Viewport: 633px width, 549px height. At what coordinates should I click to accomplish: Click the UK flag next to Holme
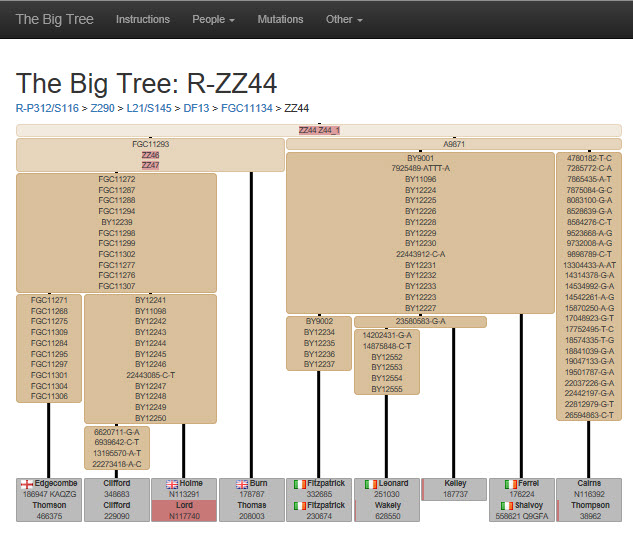172,484
